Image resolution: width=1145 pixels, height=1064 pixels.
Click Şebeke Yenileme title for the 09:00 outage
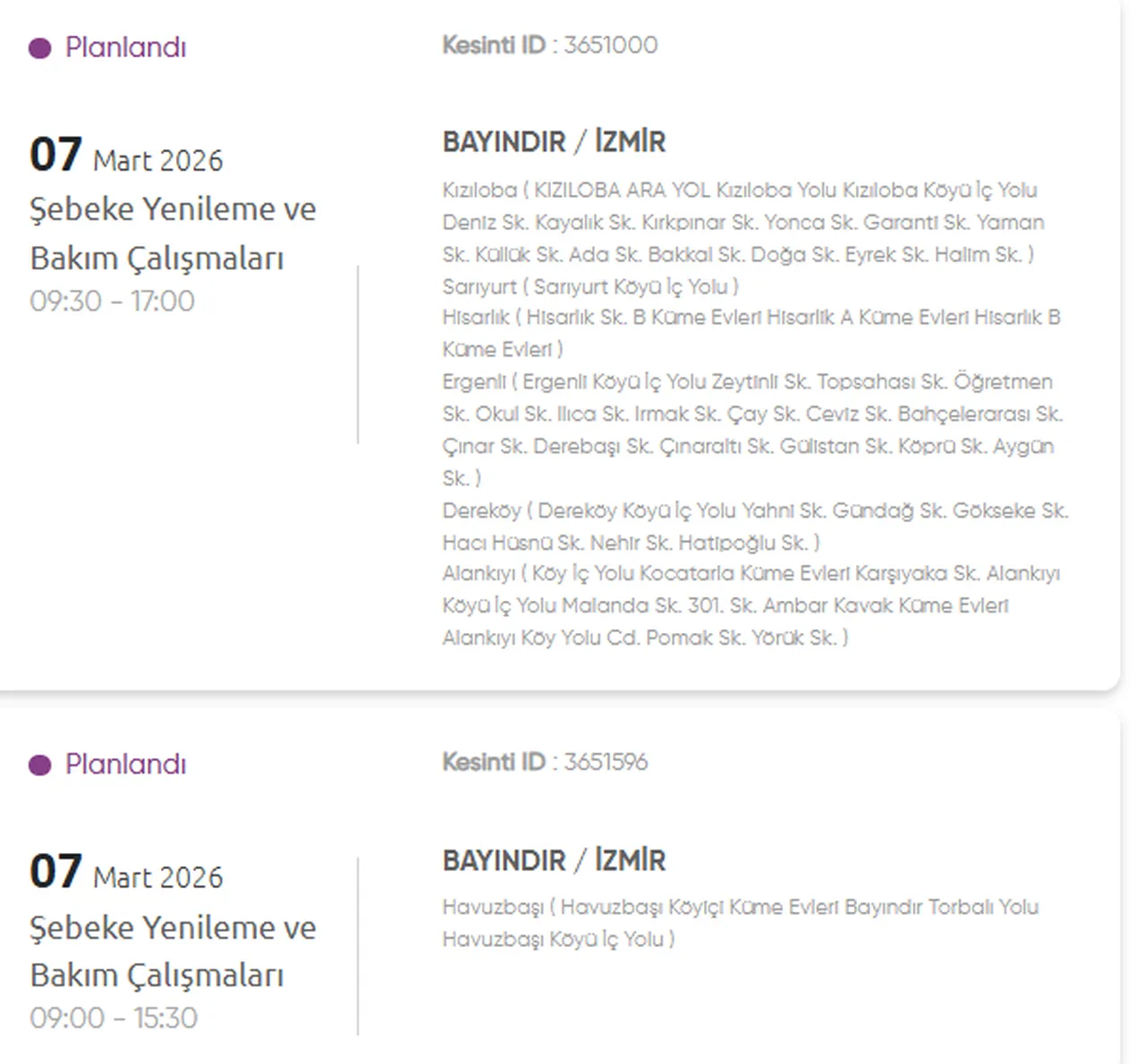pyautogui.click(x=173, y=951)
